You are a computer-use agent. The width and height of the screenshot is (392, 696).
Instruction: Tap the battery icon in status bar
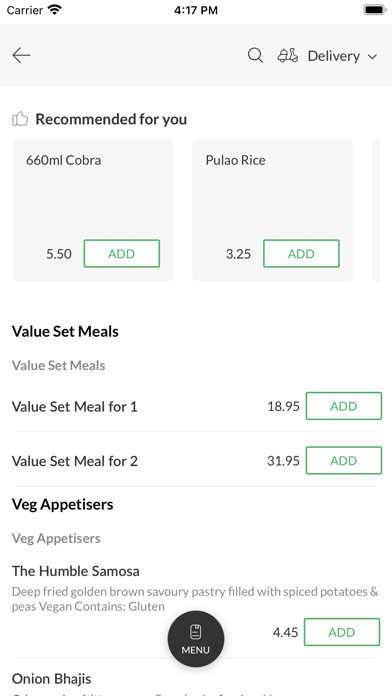click(x=375, y=10)
